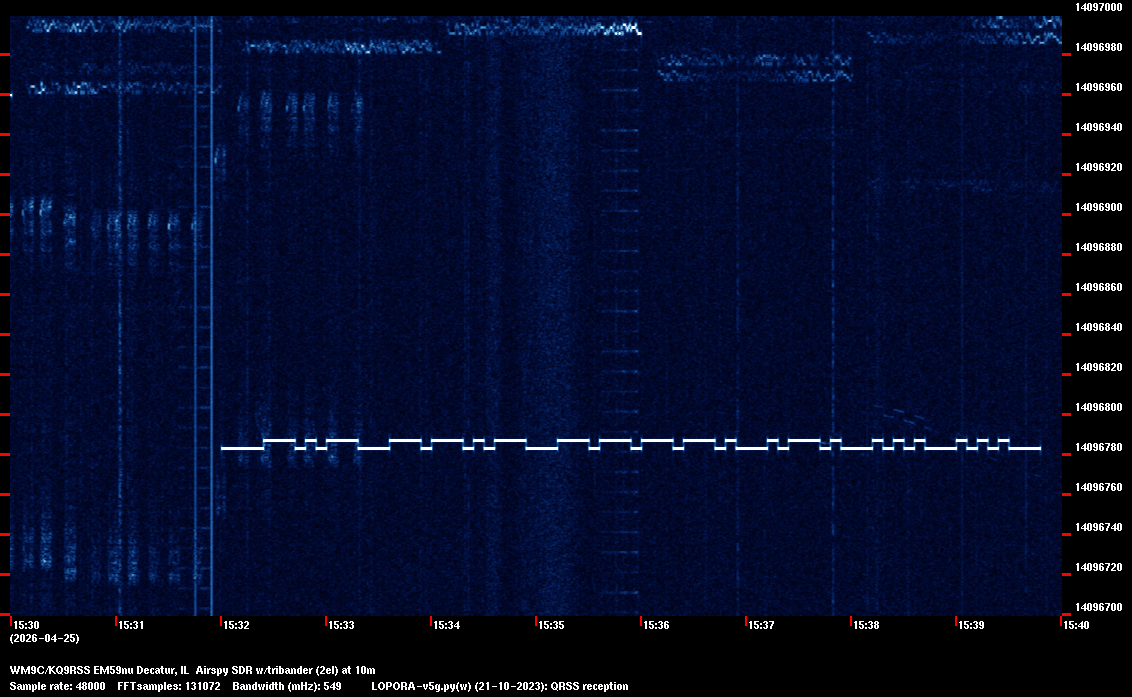1132x697 pixels.
Task: Select the 14096900 frequency scale label
Action: click(x=1098, y=207)
